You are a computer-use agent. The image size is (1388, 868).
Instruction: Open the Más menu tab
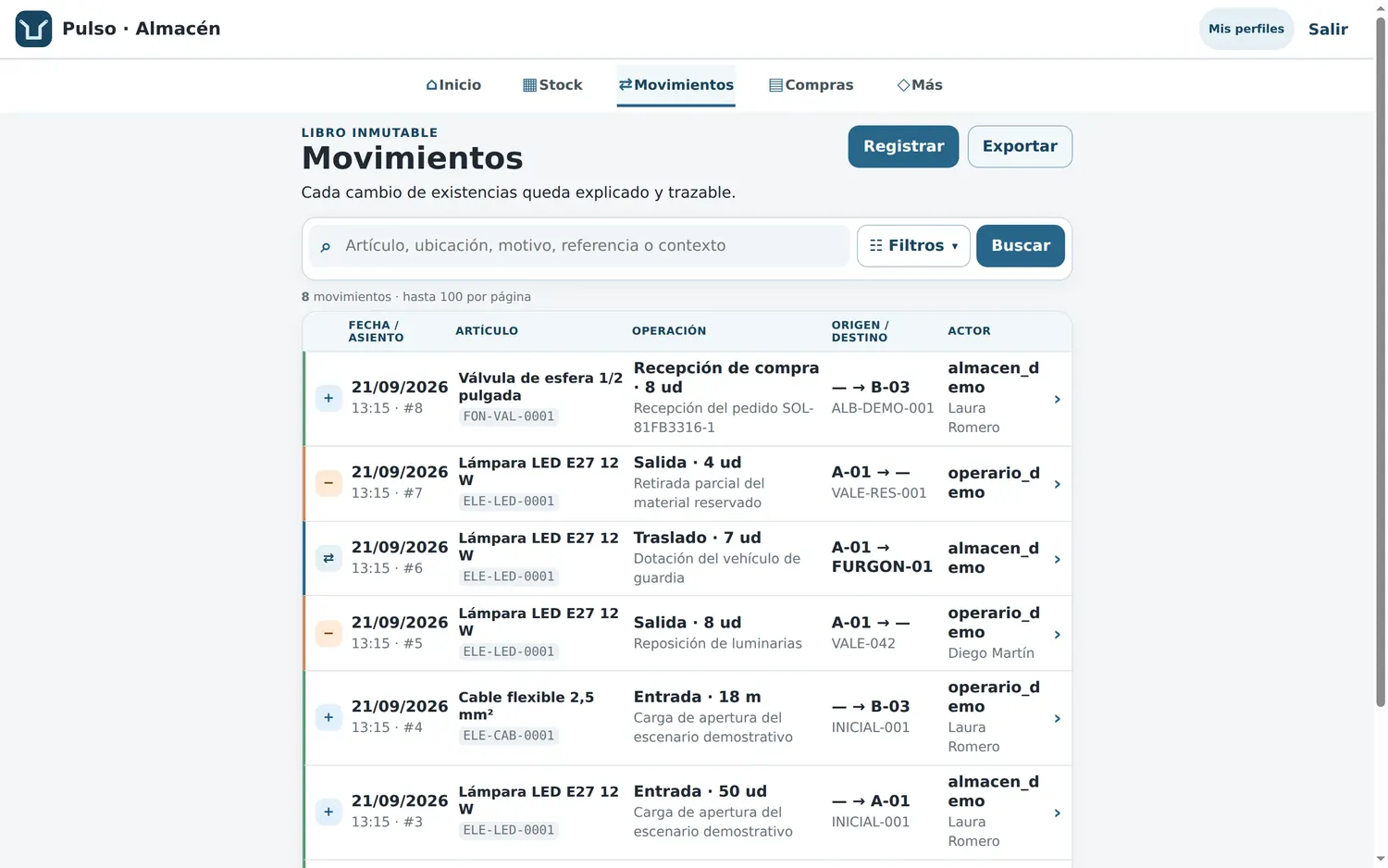click(x=920, y=85)
